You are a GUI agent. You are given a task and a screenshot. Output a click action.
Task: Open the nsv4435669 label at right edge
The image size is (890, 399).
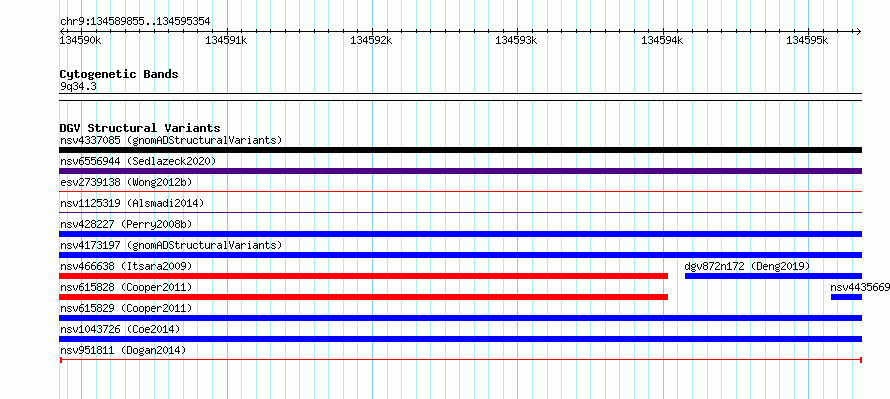tap(860, 287)
